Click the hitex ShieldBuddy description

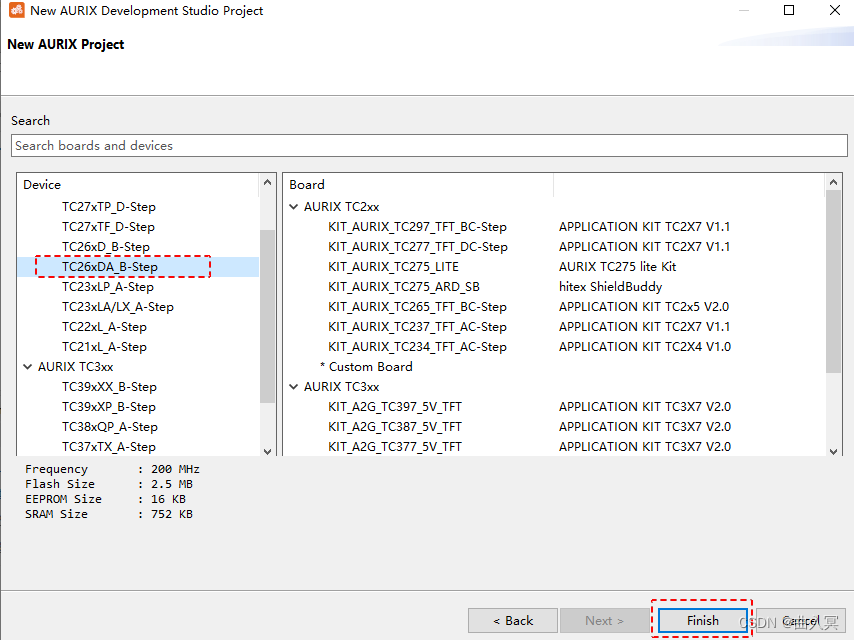click(x=611, y=287)
